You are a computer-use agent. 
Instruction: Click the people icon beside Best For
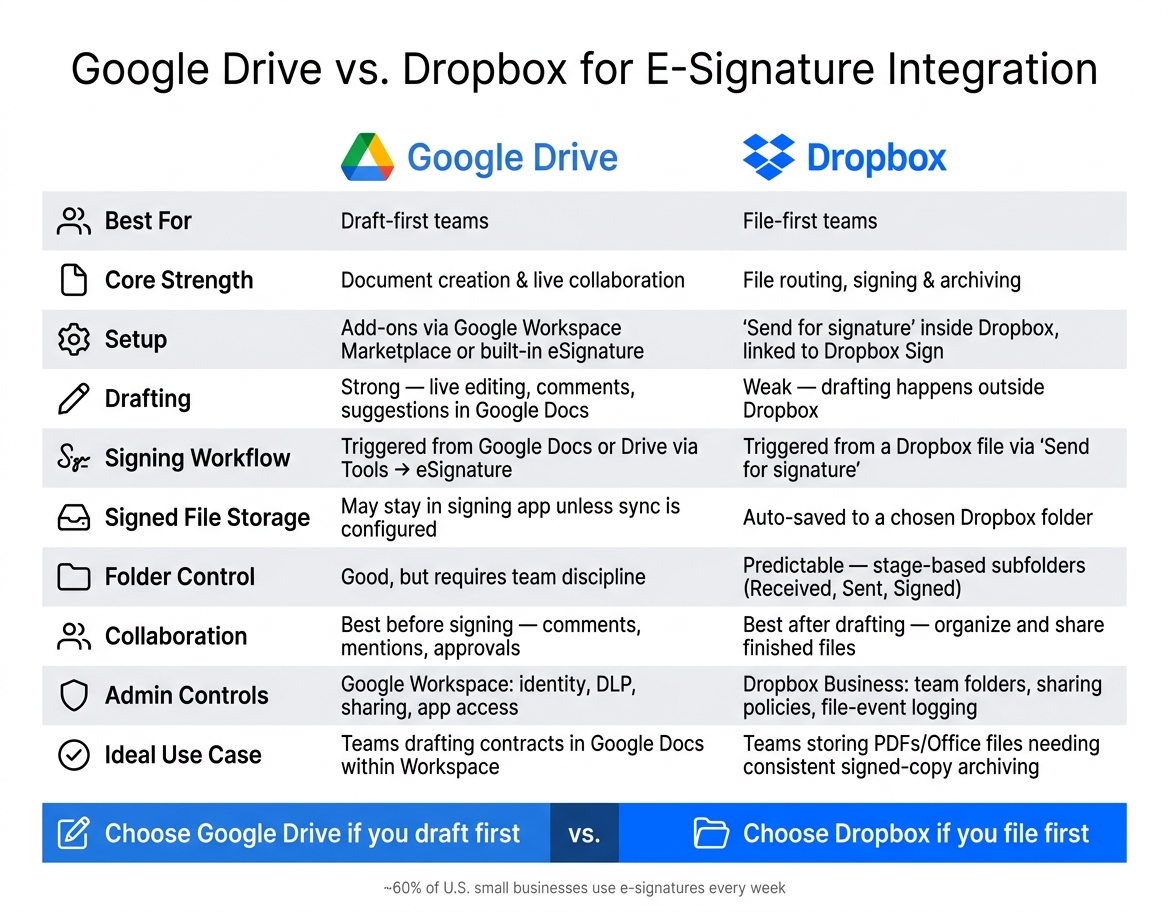coord(74,221)
